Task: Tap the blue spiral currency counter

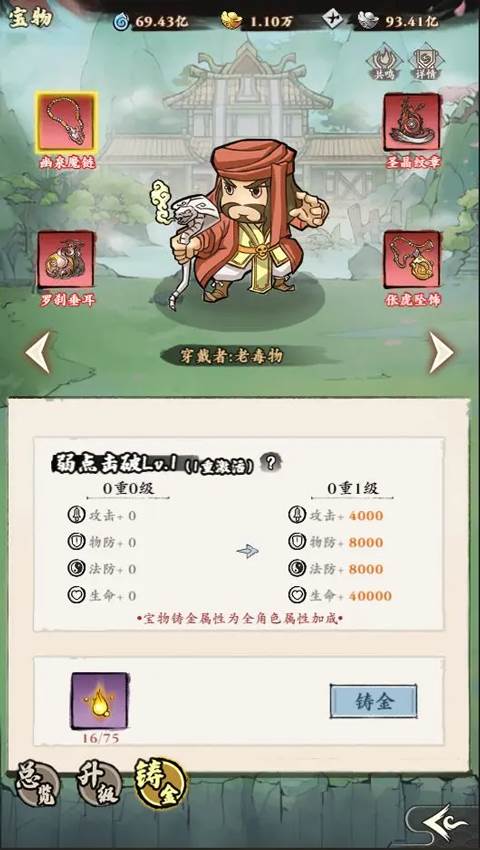Action: 159,21
